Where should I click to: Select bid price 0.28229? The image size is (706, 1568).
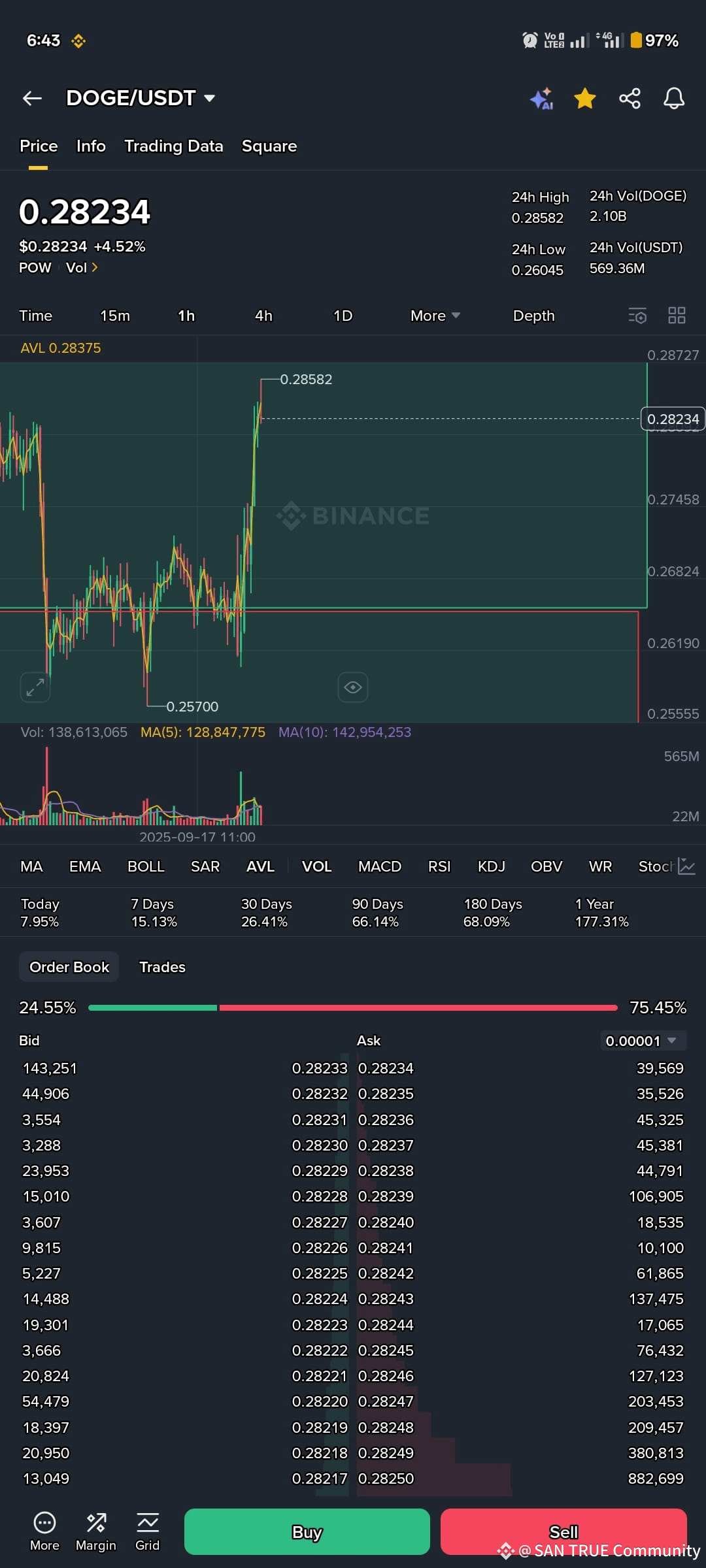(320, 1171)
